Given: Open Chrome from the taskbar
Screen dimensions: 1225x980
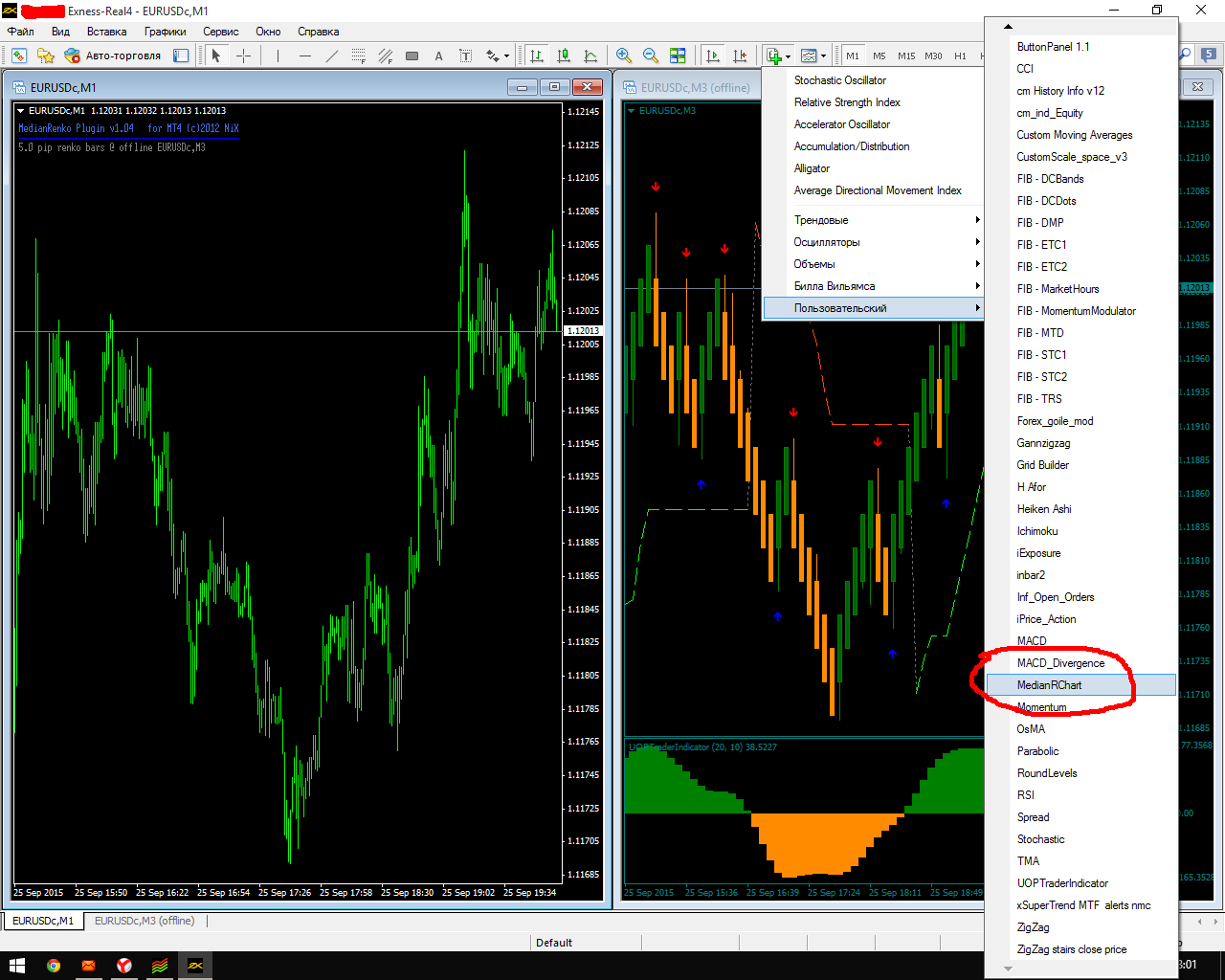Looking at the screenshot, I should (54, 966).
